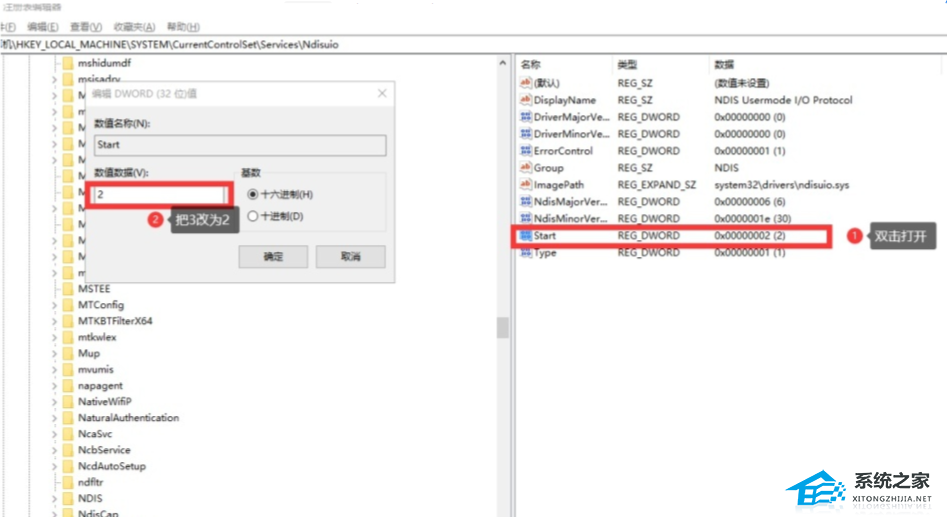Expand the MTKBTFilterX64 tree node

[54, 321]
